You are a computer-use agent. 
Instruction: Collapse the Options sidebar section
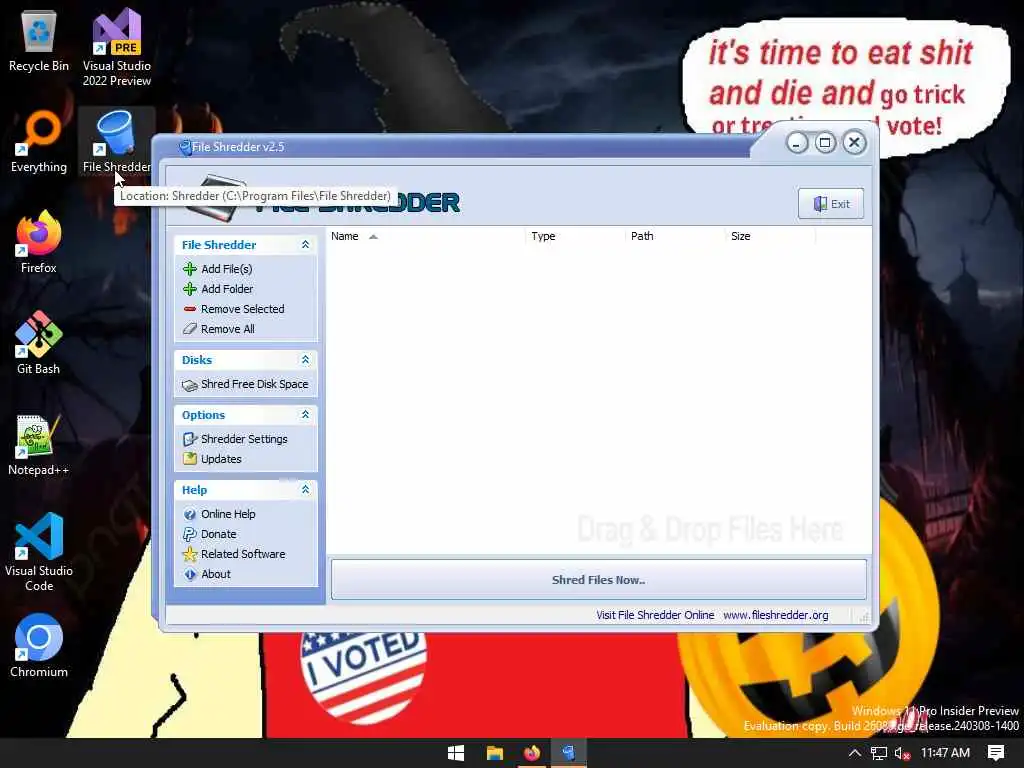coord(305,415)
